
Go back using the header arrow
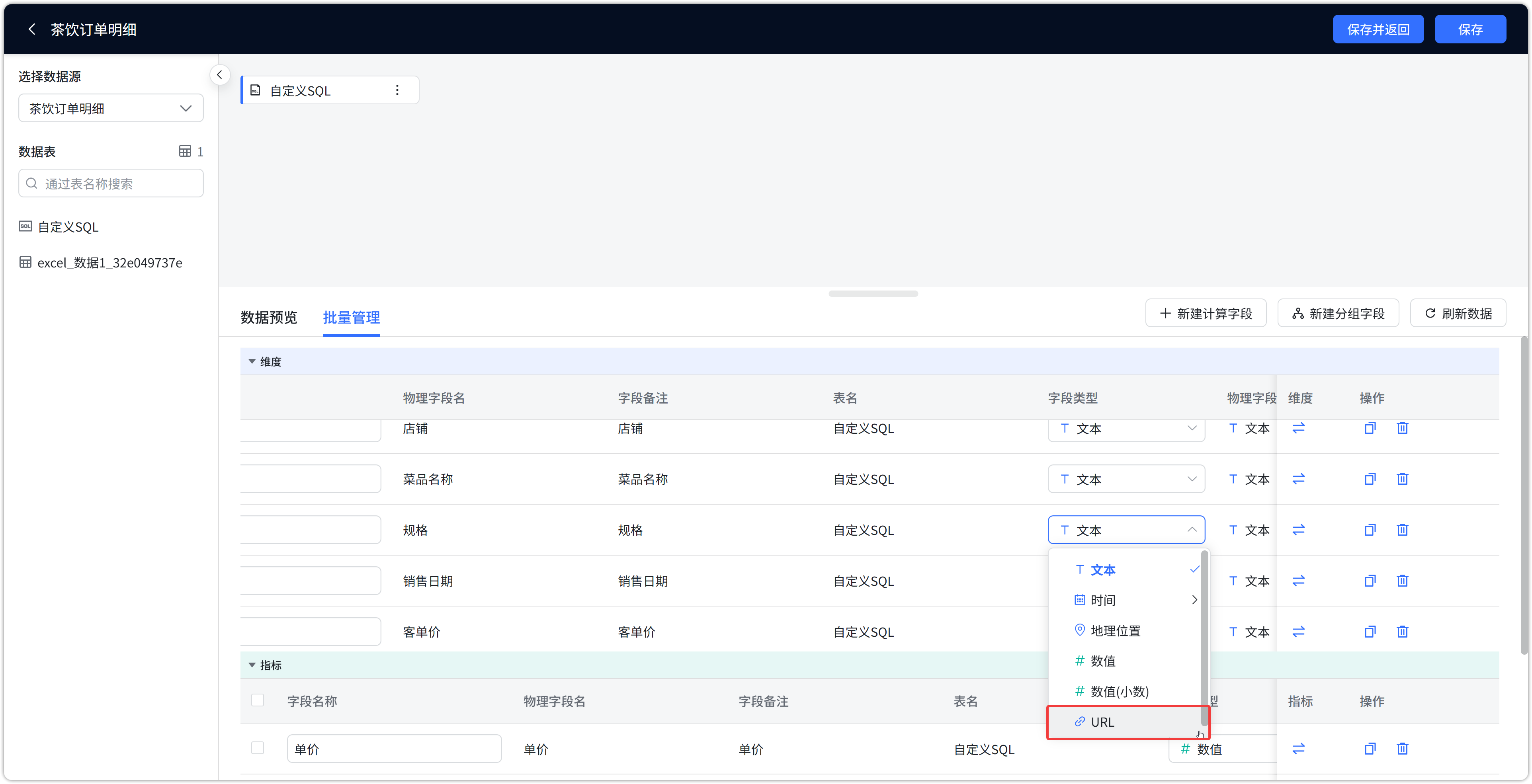32,29
